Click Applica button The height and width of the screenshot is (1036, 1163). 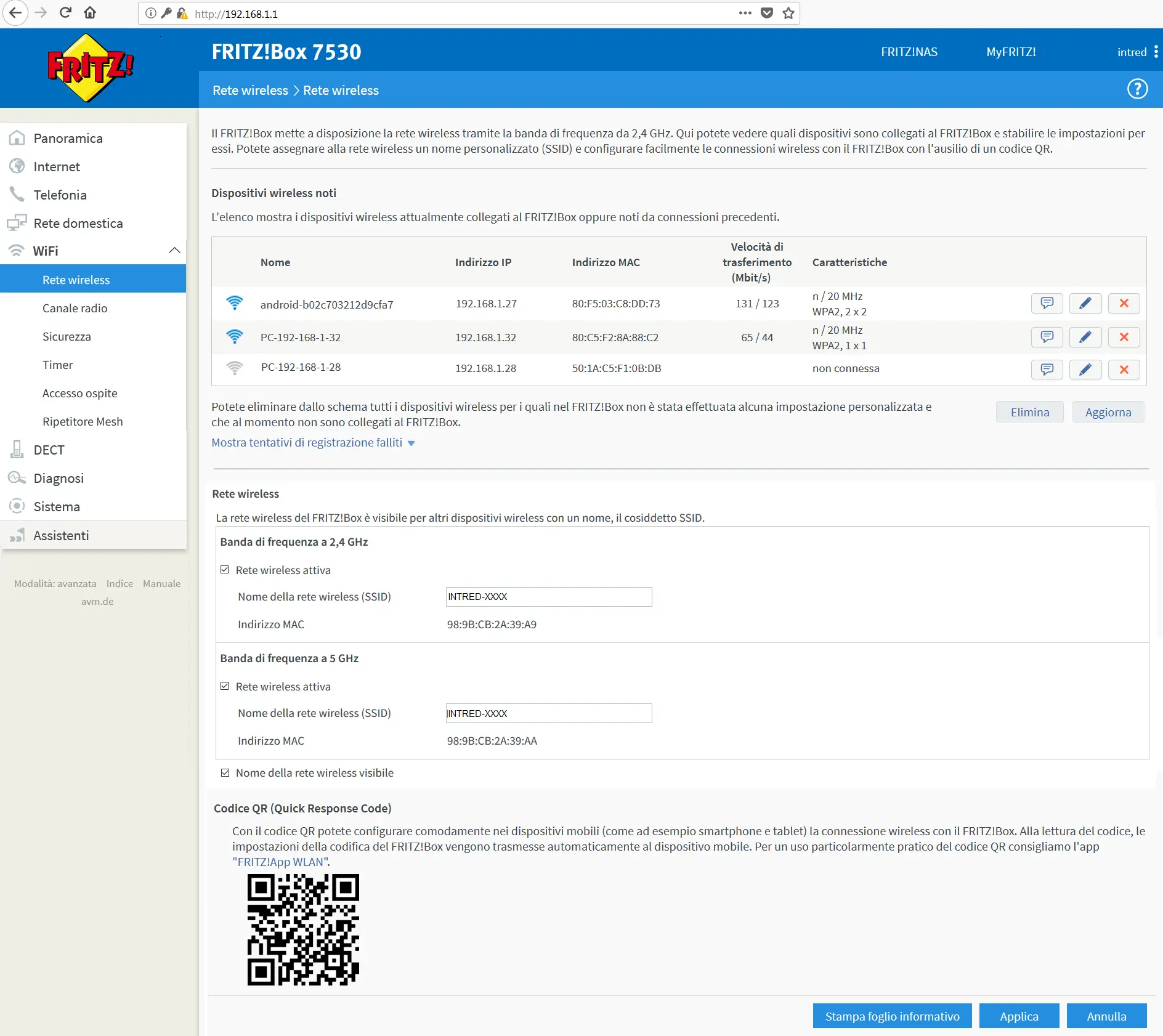1019,1016
